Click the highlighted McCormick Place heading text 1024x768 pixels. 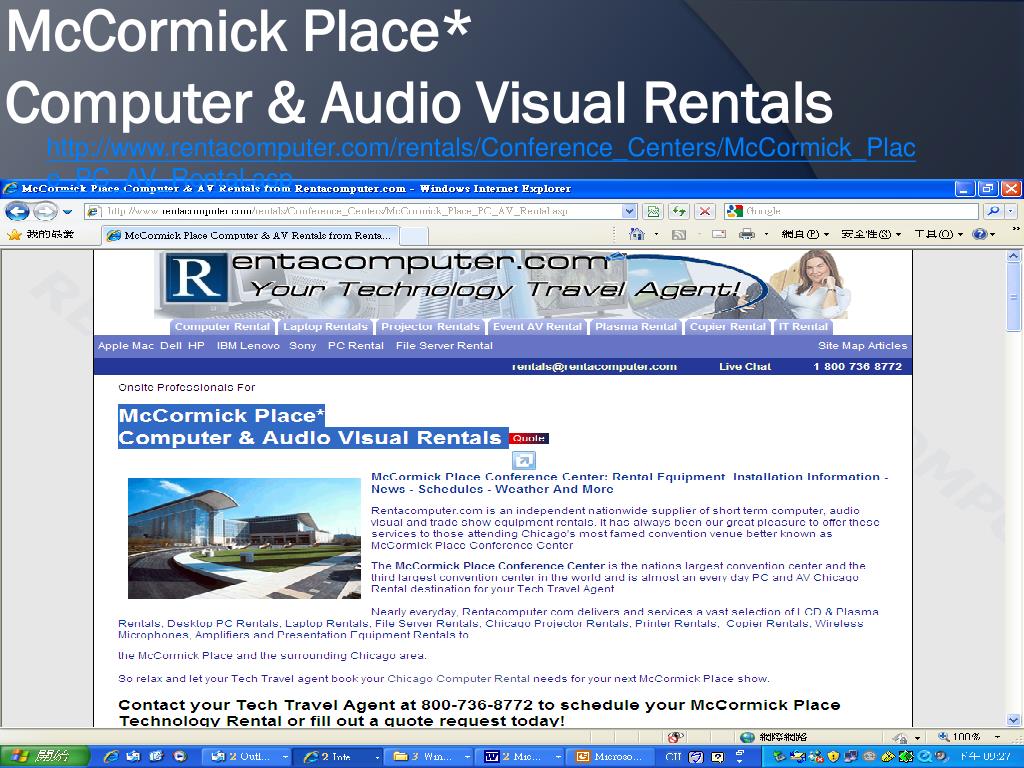pos(222,415)
